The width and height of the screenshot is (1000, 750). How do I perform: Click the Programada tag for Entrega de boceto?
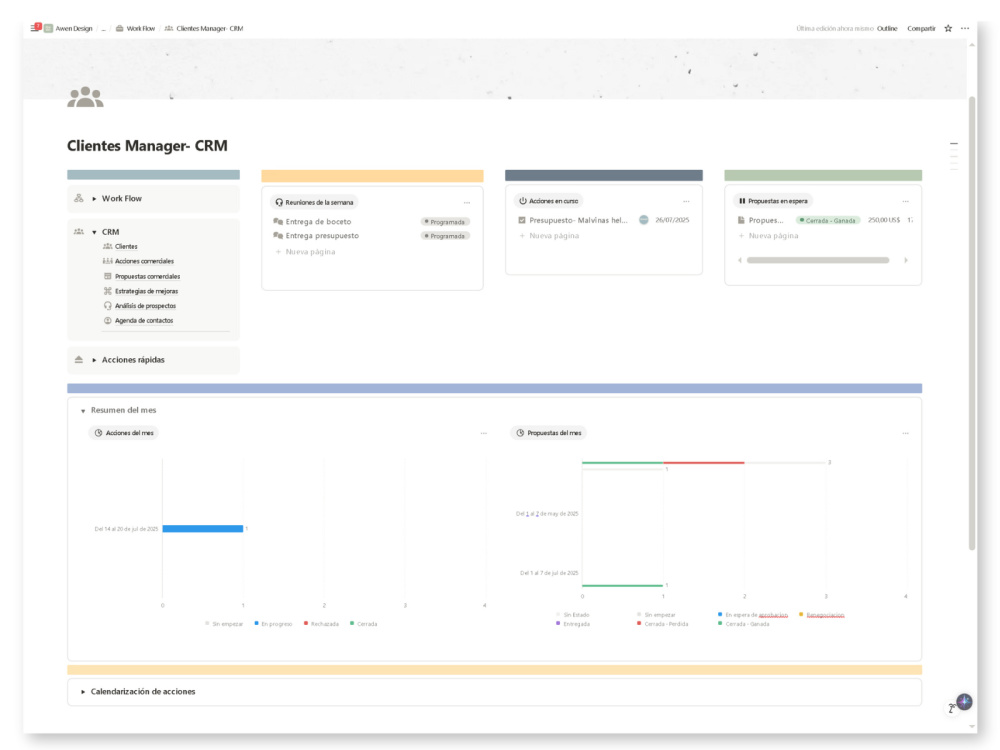445,222
